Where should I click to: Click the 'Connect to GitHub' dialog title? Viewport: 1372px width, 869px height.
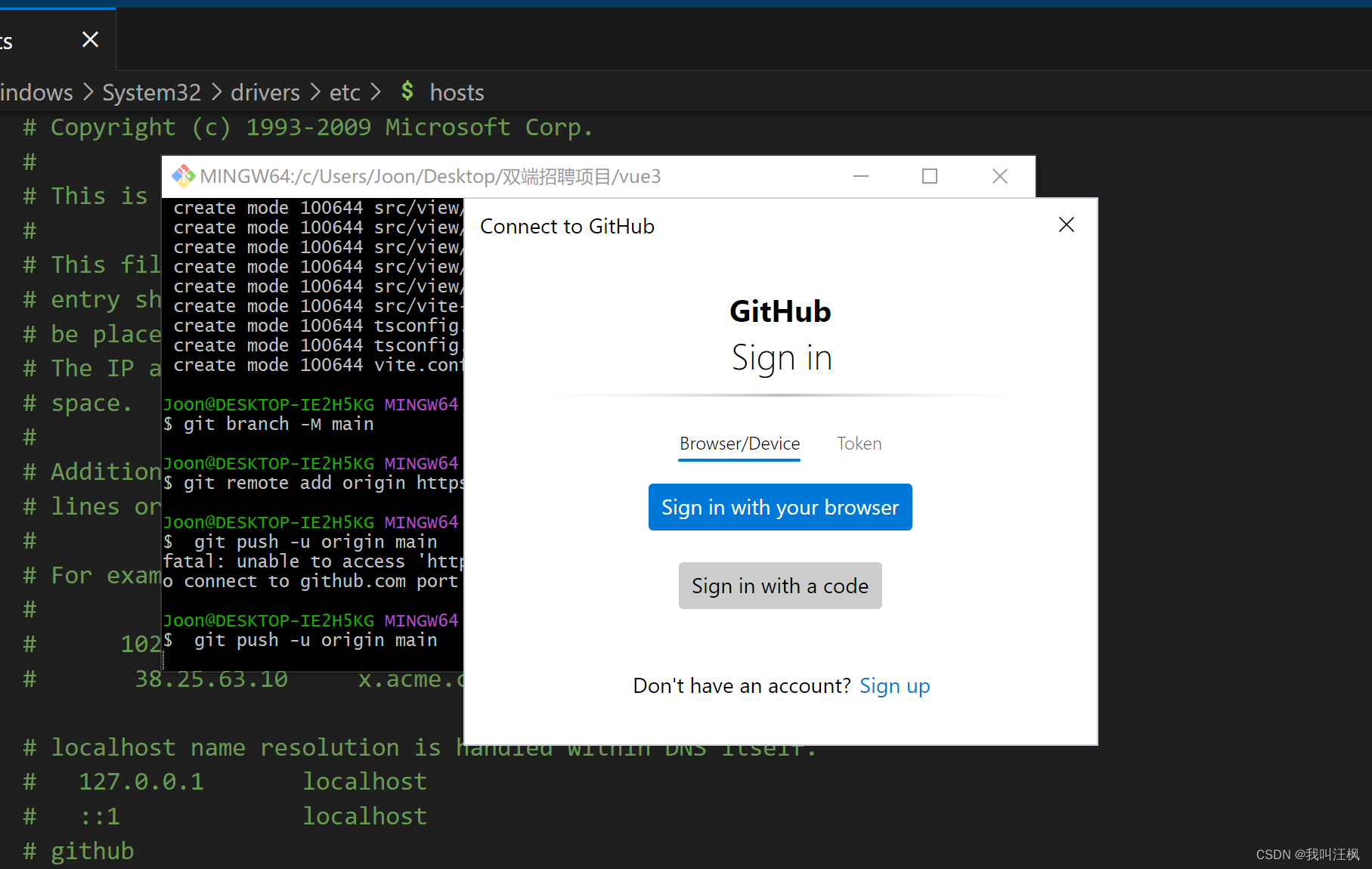click(567, 226)
